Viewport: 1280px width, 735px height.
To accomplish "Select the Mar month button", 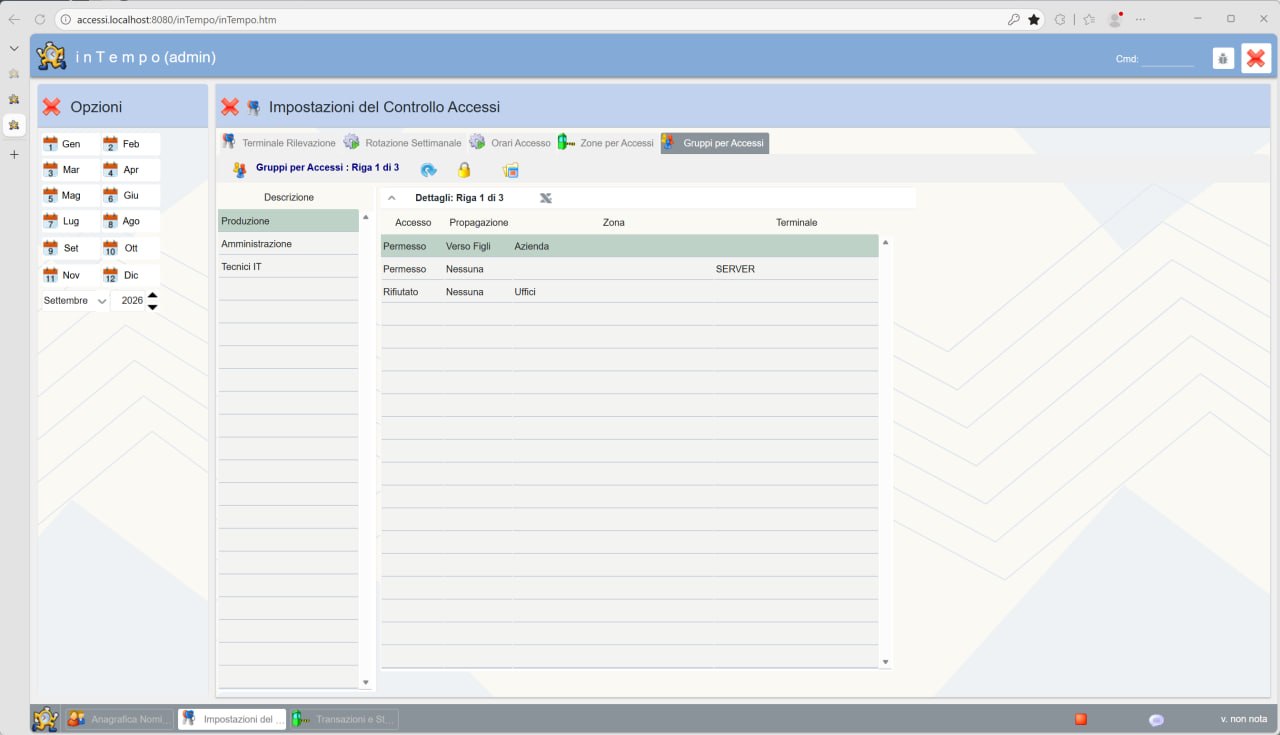I will coord(69,170).
